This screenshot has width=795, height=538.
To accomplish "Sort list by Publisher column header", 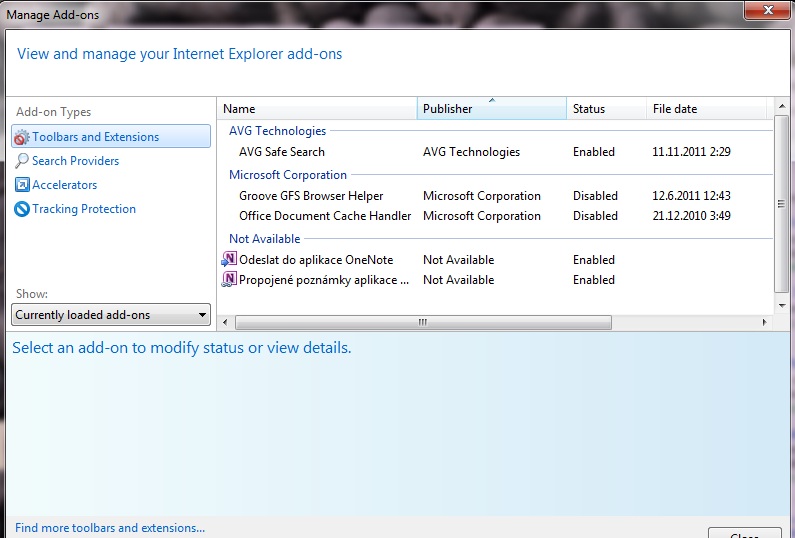I will (x=491, y=109).
